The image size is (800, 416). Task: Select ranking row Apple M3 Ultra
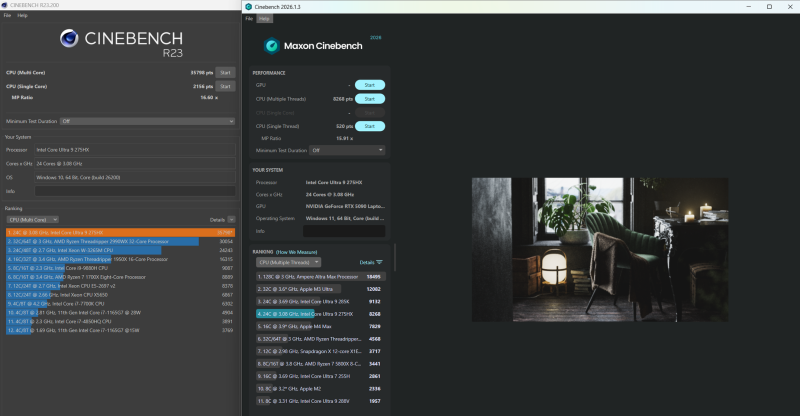tap(320, 289)
